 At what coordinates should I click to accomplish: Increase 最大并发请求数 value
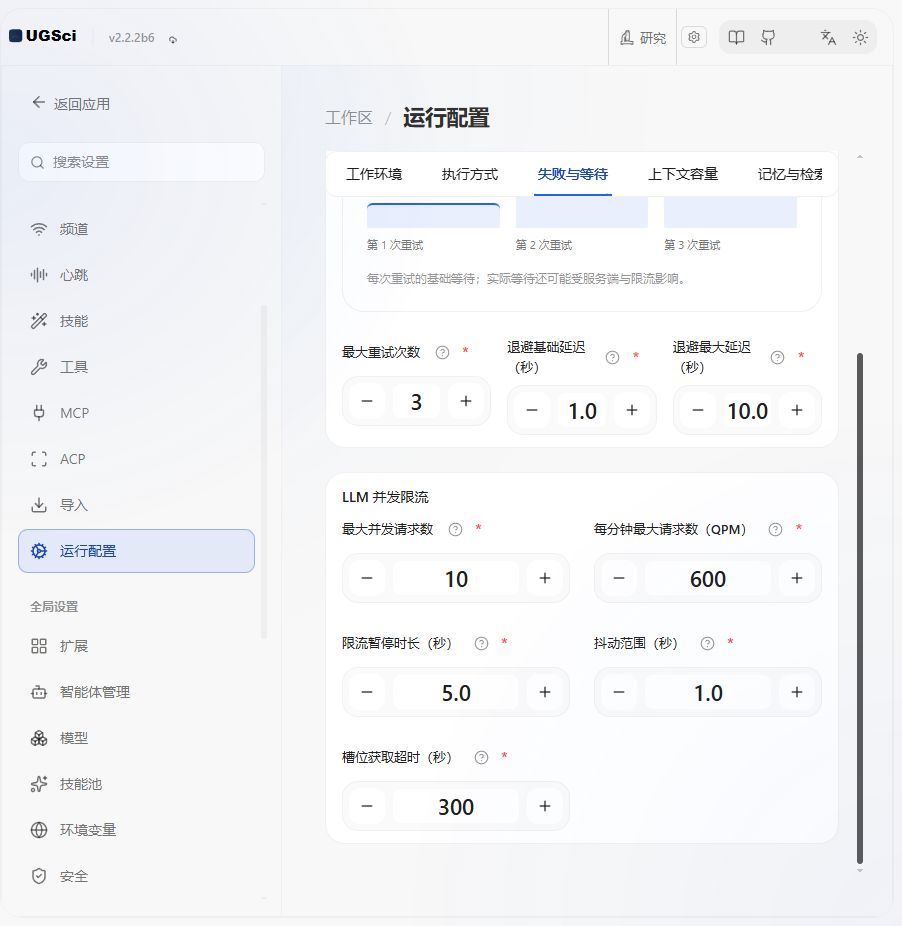click(545, 578)
